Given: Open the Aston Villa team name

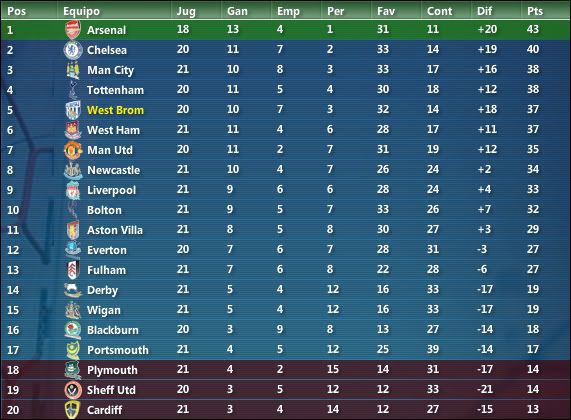Looking at the screenshot, I should [115, 230].
